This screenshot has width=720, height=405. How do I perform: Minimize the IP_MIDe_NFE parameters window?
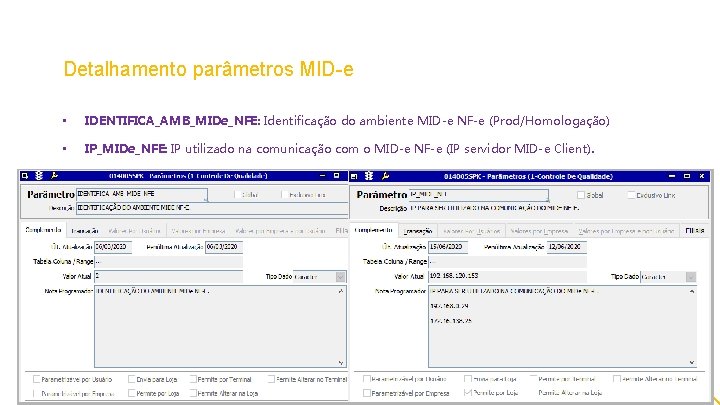coord(672,176)
